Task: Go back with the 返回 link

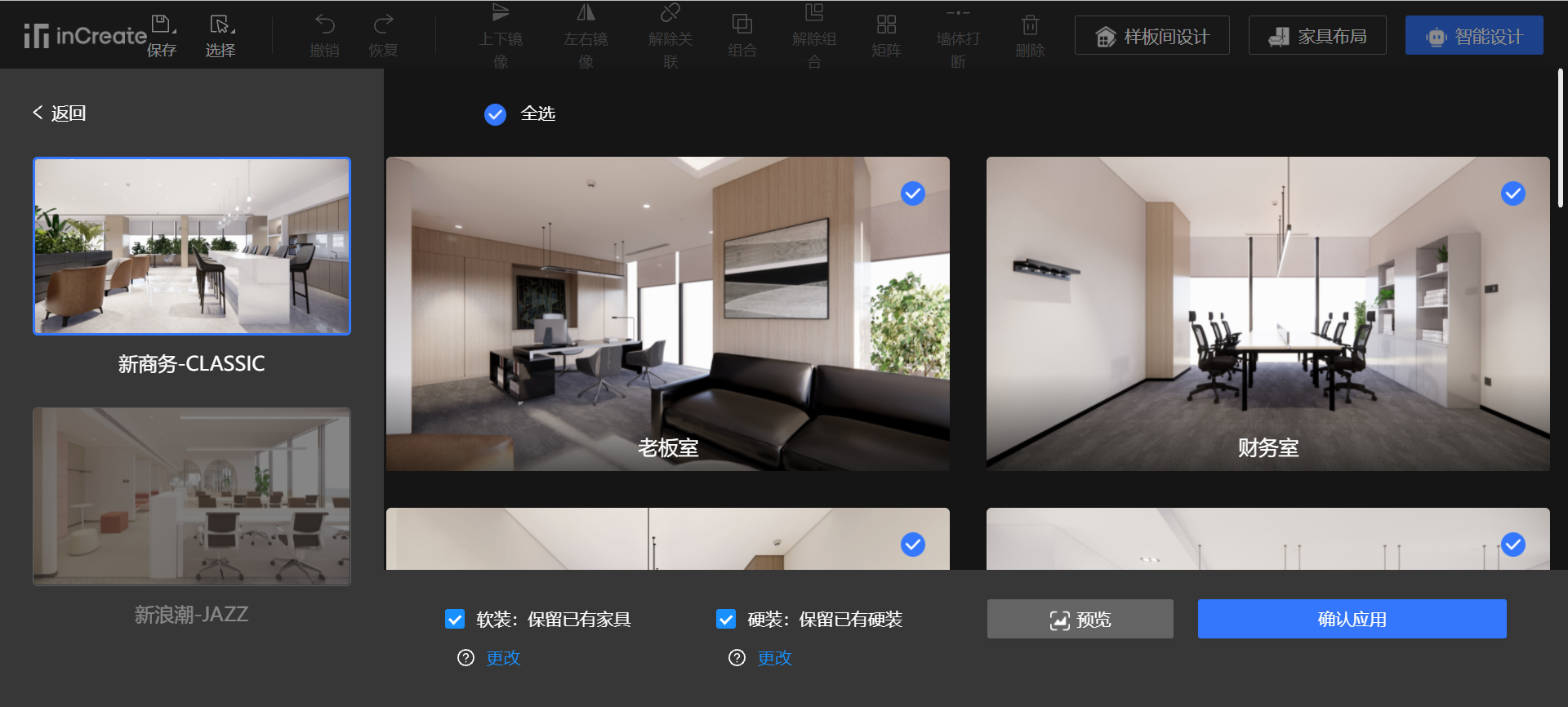Action: (x=60, y=113)
